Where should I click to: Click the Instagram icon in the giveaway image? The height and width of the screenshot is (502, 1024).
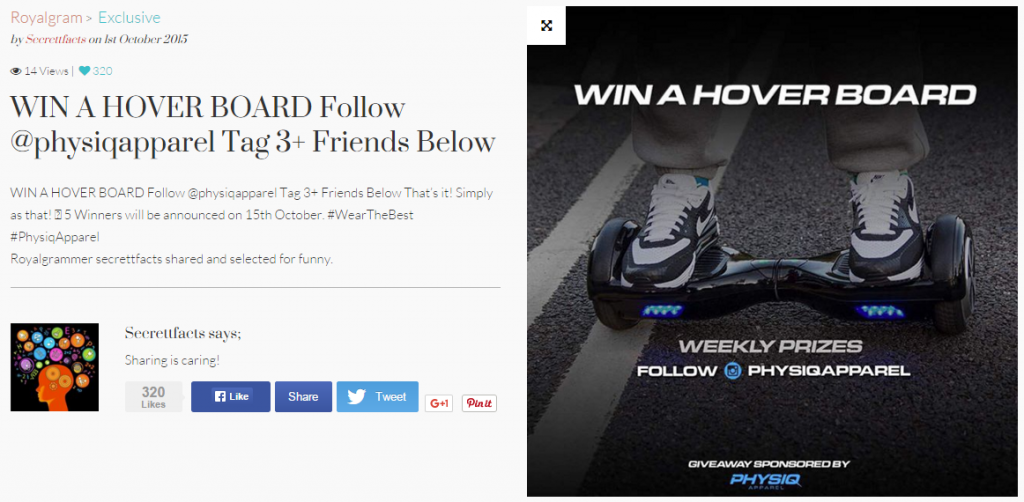(x=733, y=371)
